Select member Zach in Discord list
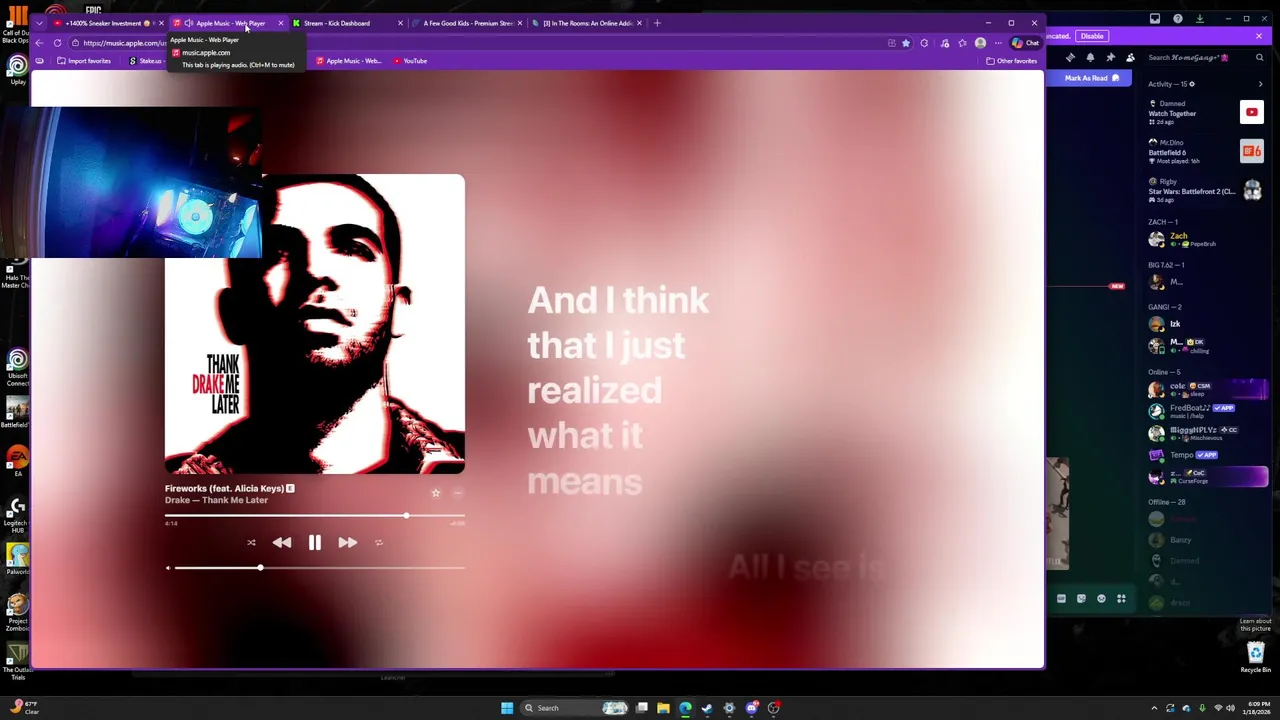The height and width of the screenshot is (720, 1280). [x=1205, y=239]
